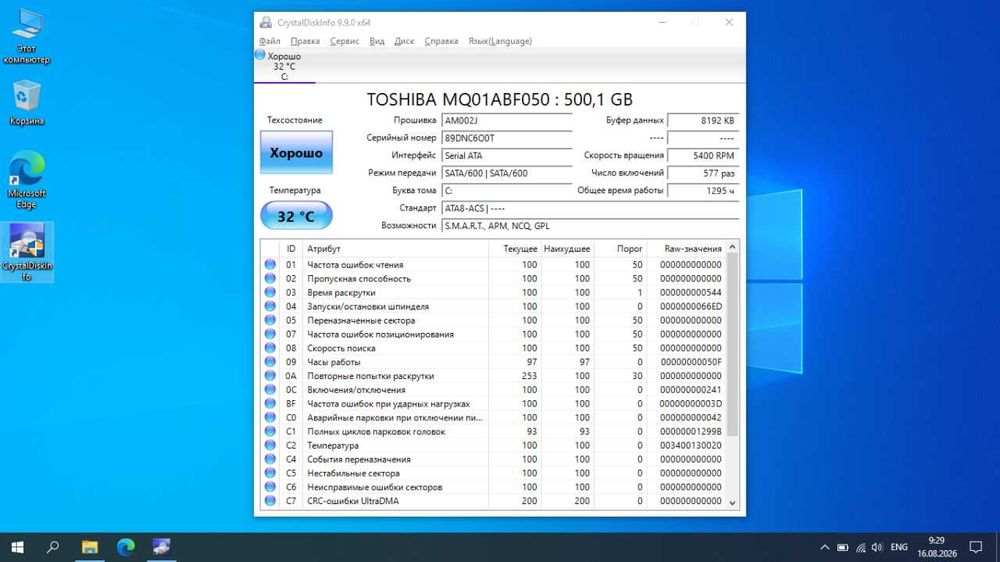
Task: Click the status circle for attribute C7
Action: pyautogui.click(x=270, y=501)
